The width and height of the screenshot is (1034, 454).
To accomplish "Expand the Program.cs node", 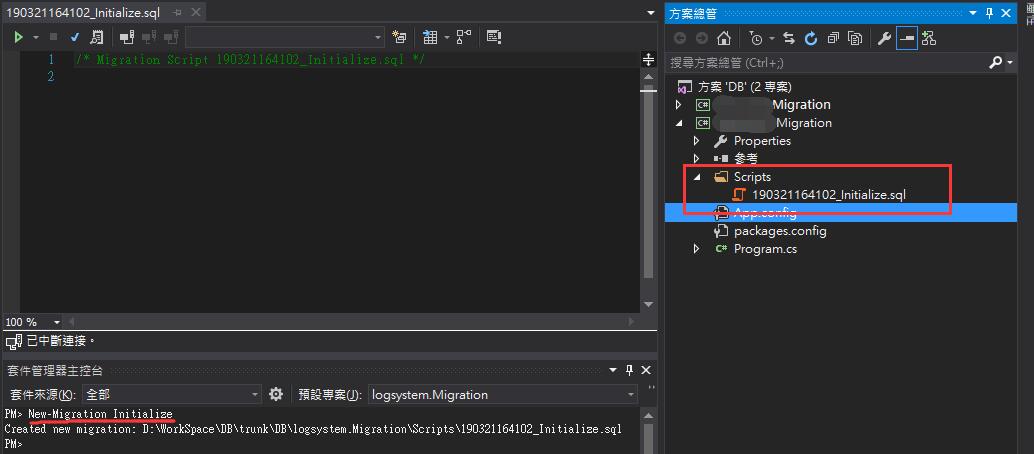I will [696, 249].
